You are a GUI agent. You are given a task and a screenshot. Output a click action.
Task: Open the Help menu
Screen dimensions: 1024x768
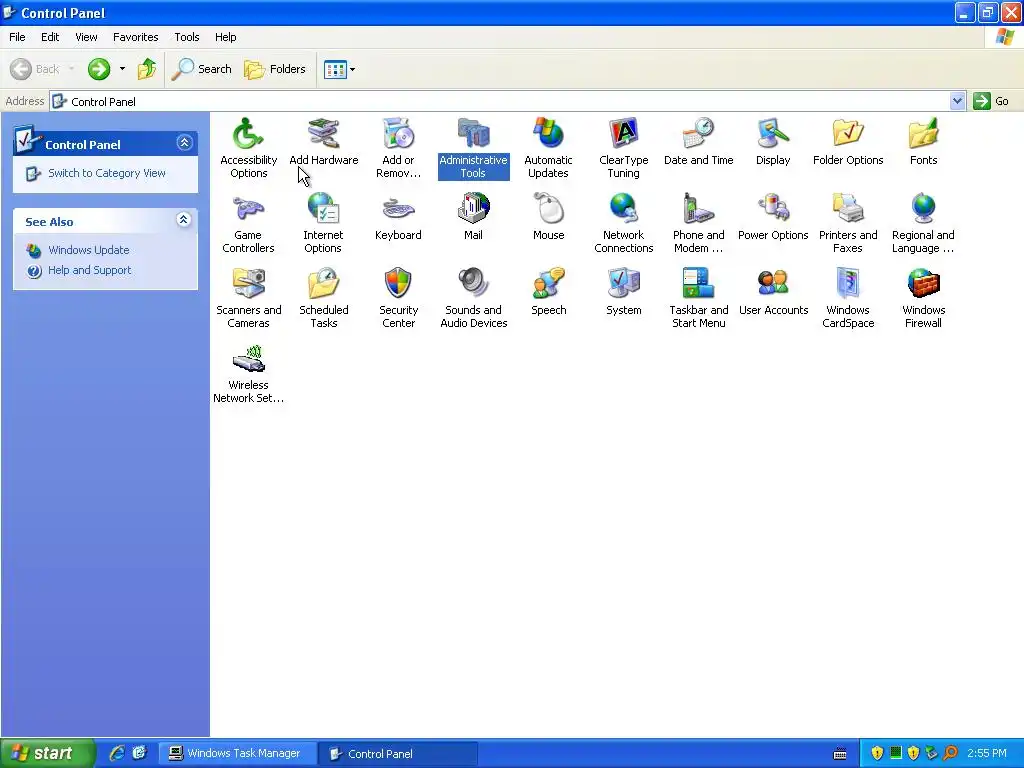(x=225, y=37)
